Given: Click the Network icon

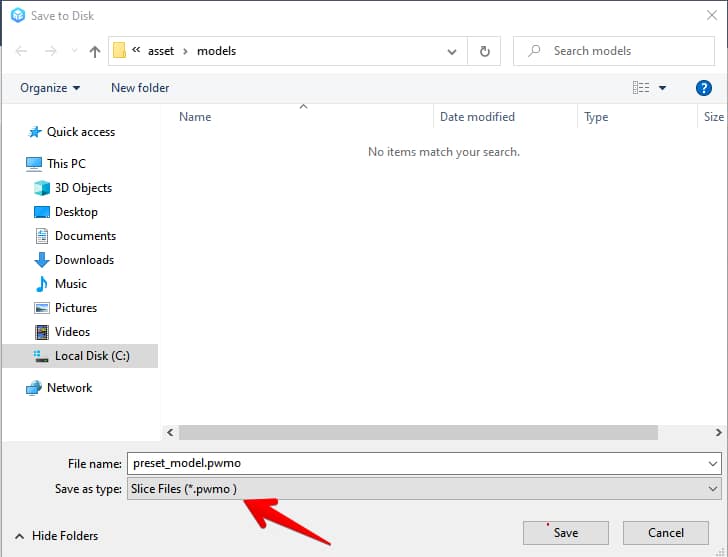Looking at the screenshot, I should click(34, 388).
